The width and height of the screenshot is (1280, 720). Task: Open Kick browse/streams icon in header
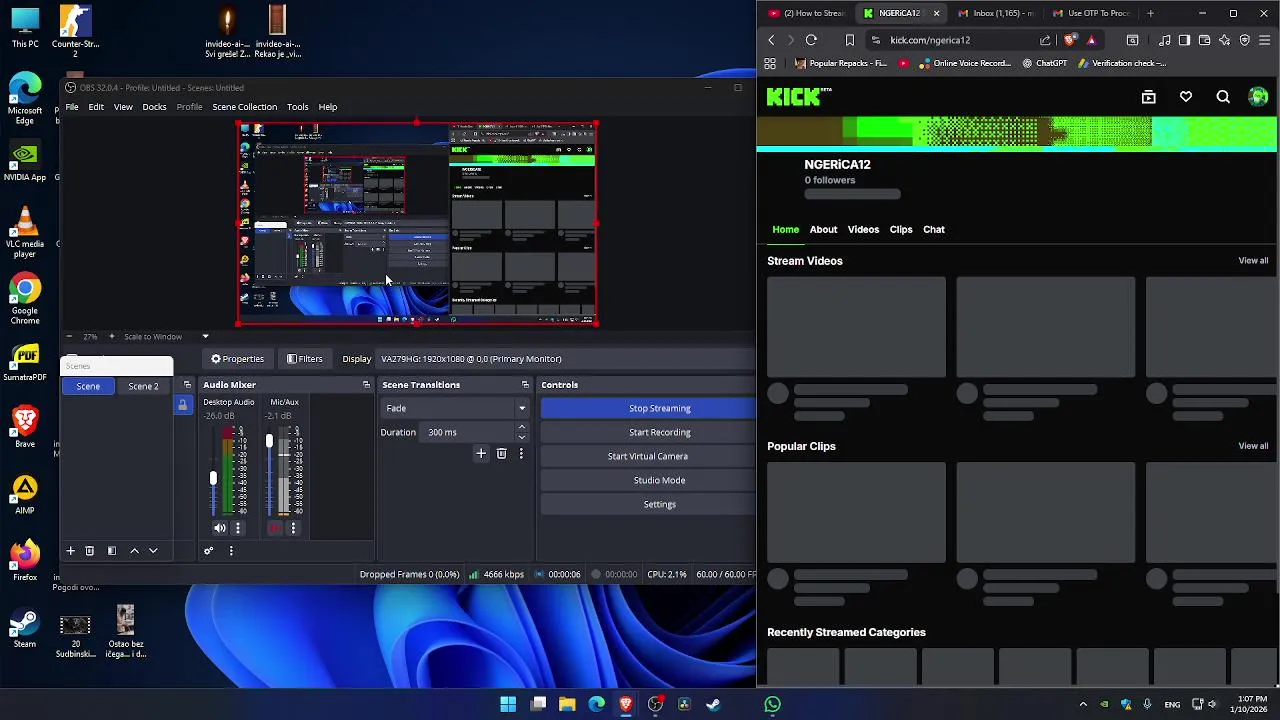(x=1148, y=97)
